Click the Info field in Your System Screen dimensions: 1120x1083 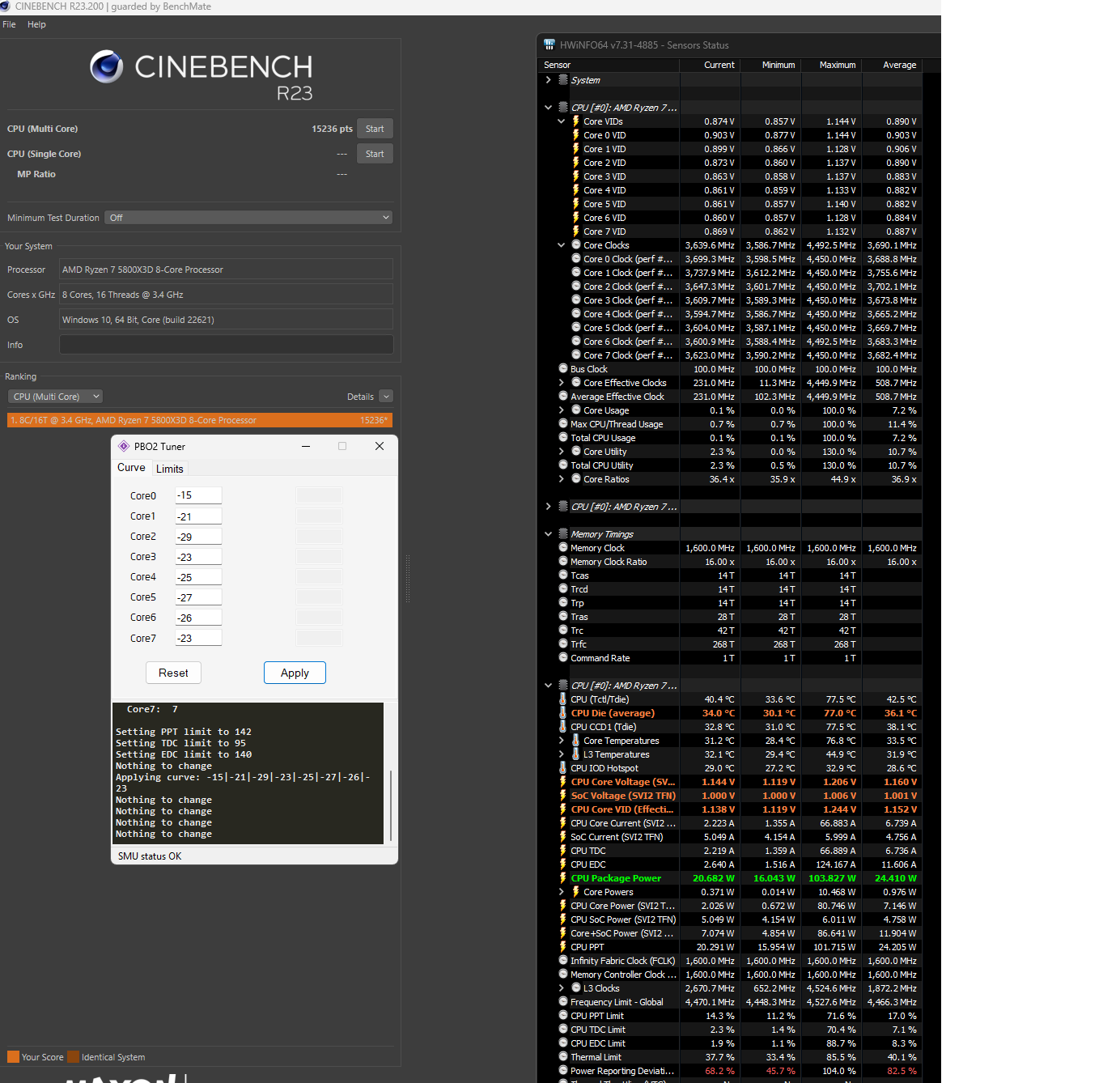pos(227,345)
